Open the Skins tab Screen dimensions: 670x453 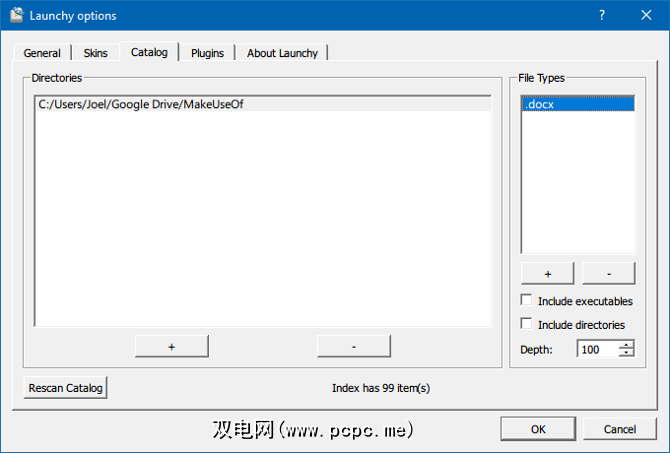coord(95,53)
